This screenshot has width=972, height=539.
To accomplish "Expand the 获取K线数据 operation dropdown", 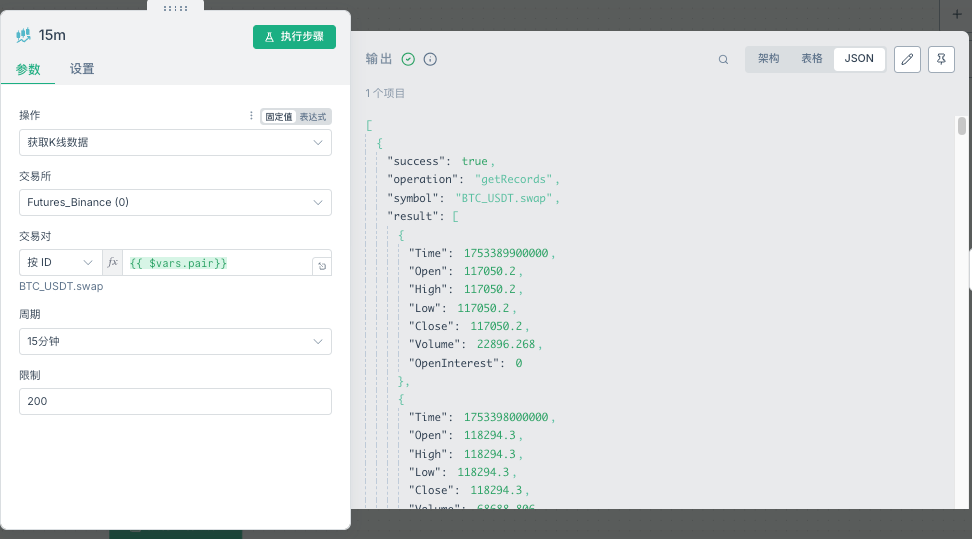I will coord(175,142).
